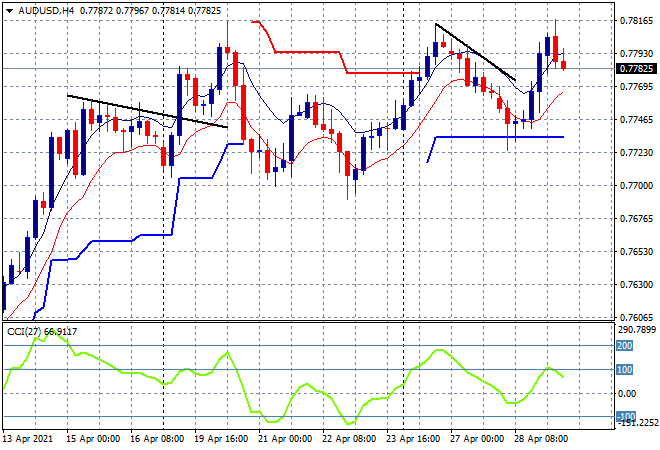Click the 21 Apr 00:00 time label
The height and width of the screenshot is (450, 660).
[x=285, y=439]
